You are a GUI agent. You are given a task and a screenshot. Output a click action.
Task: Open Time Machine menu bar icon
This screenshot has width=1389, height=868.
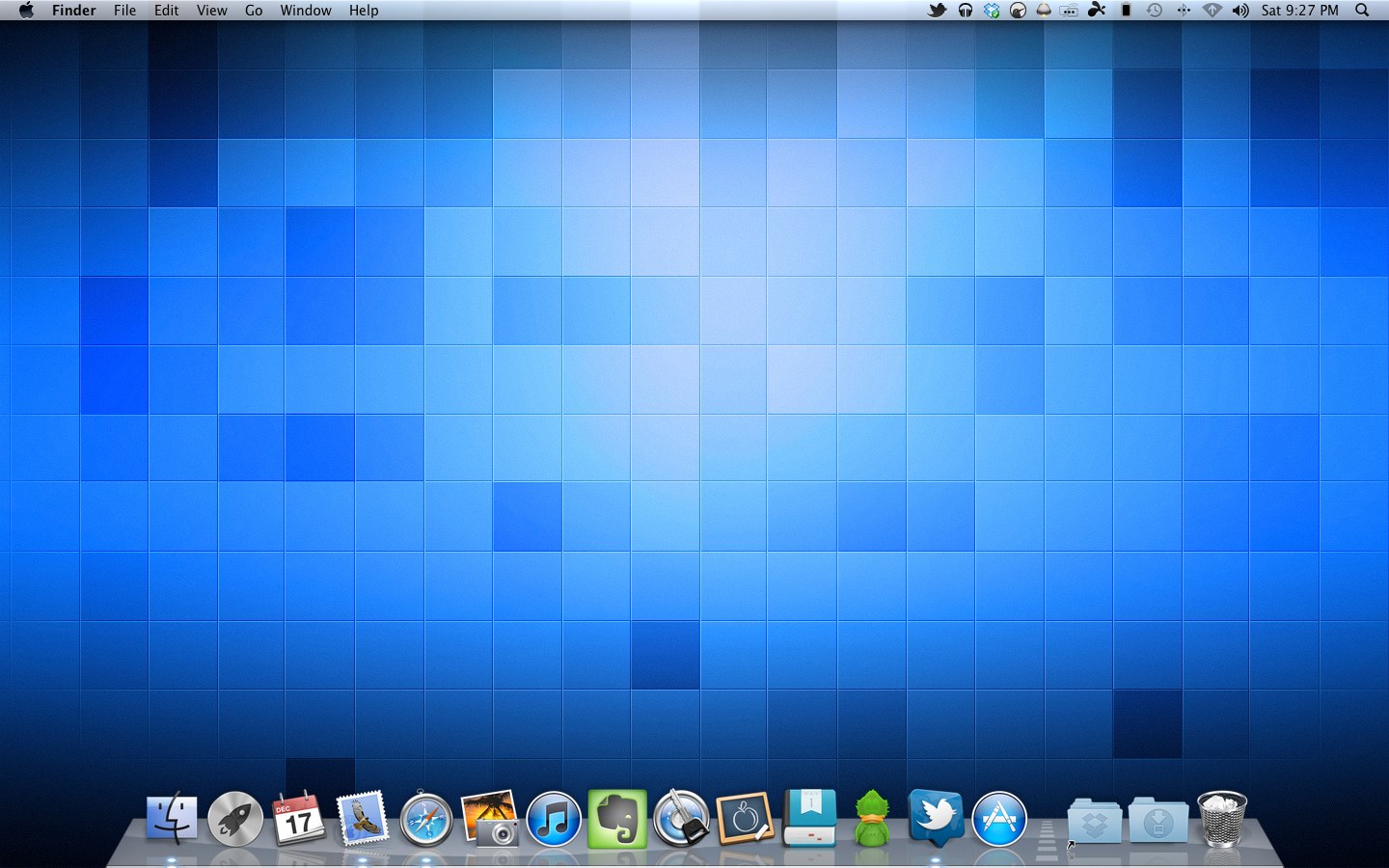click(x=1154, y=10)
